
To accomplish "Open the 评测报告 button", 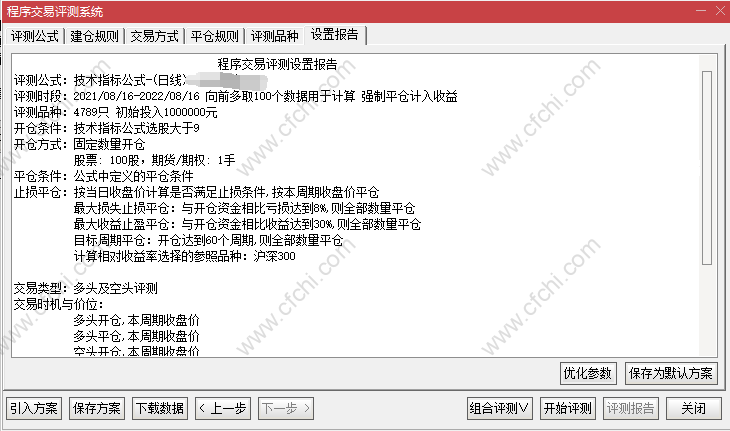I will (x=631, y=409).
